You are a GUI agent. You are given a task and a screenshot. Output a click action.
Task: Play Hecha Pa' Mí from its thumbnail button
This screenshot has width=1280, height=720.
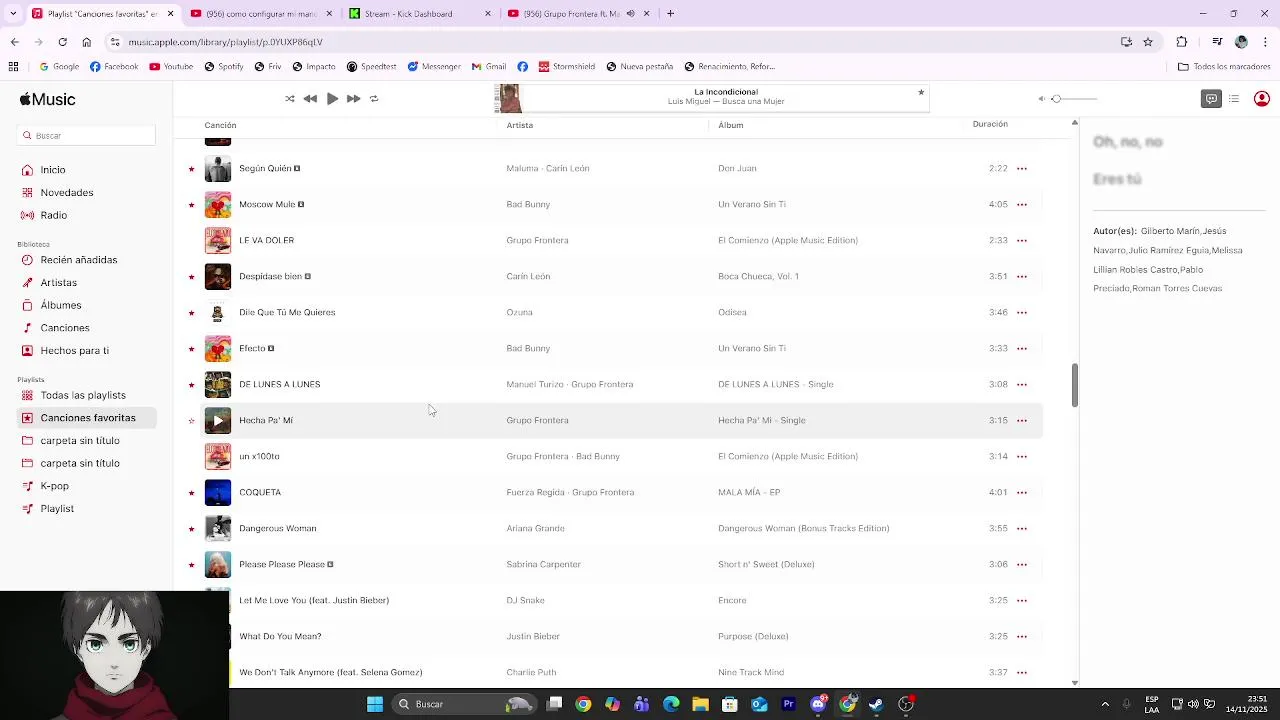[x=218, y=420]
